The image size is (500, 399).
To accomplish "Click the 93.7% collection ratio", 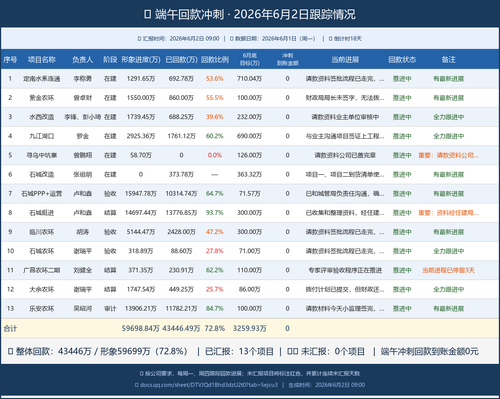I will tap(215, 213).
